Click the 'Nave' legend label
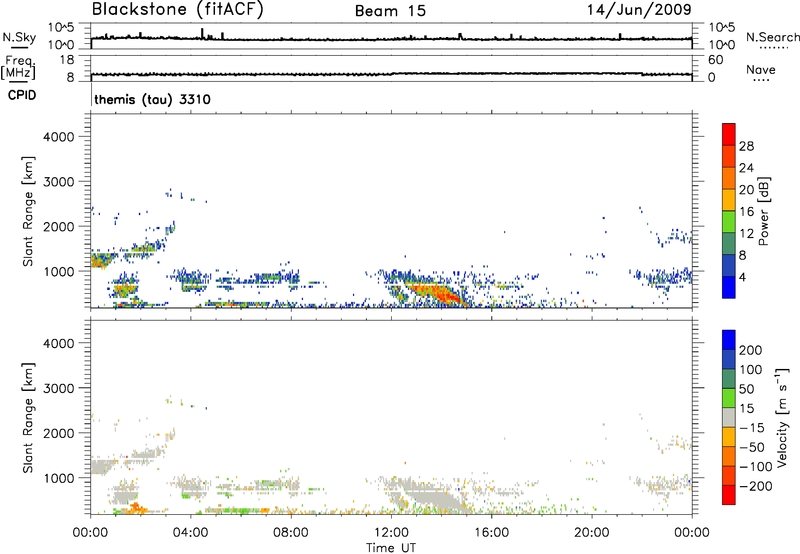The width and height of the screenshot is (800, 554). [x=761, y=69]
